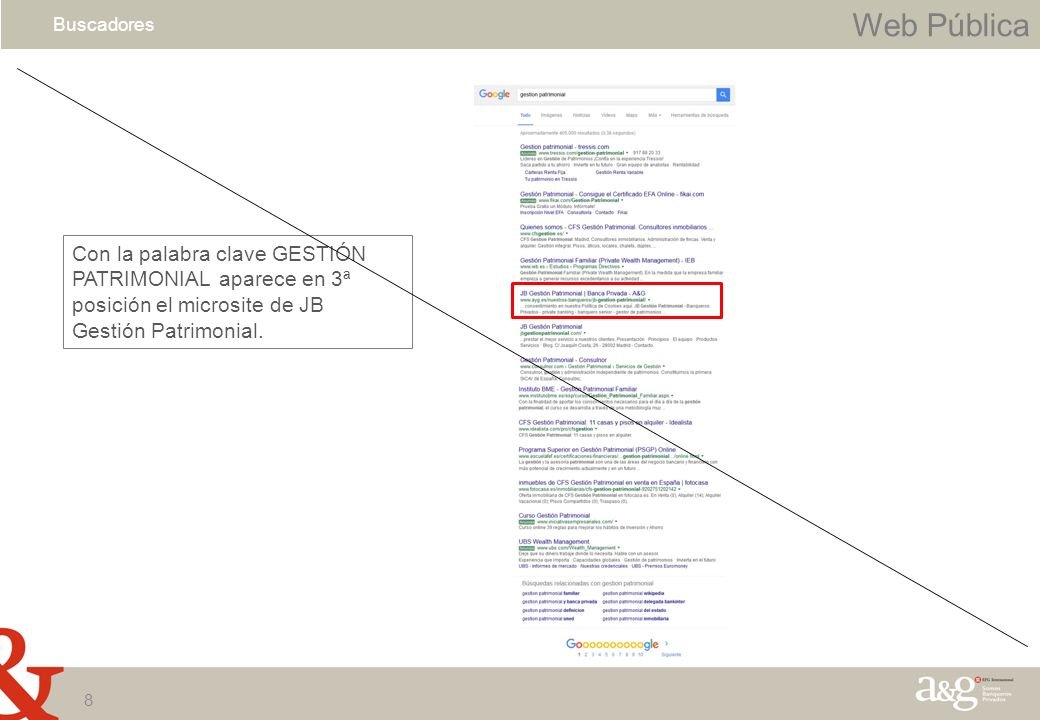Open the 'JB Gestión Patrimonial | Banca Privada - A&G' result

582,293
